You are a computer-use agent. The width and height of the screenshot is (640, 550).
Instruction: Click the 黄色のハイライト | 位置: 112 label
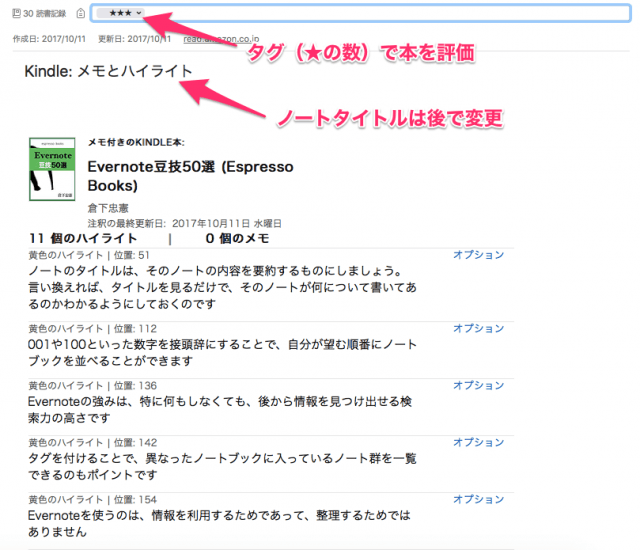92,329
